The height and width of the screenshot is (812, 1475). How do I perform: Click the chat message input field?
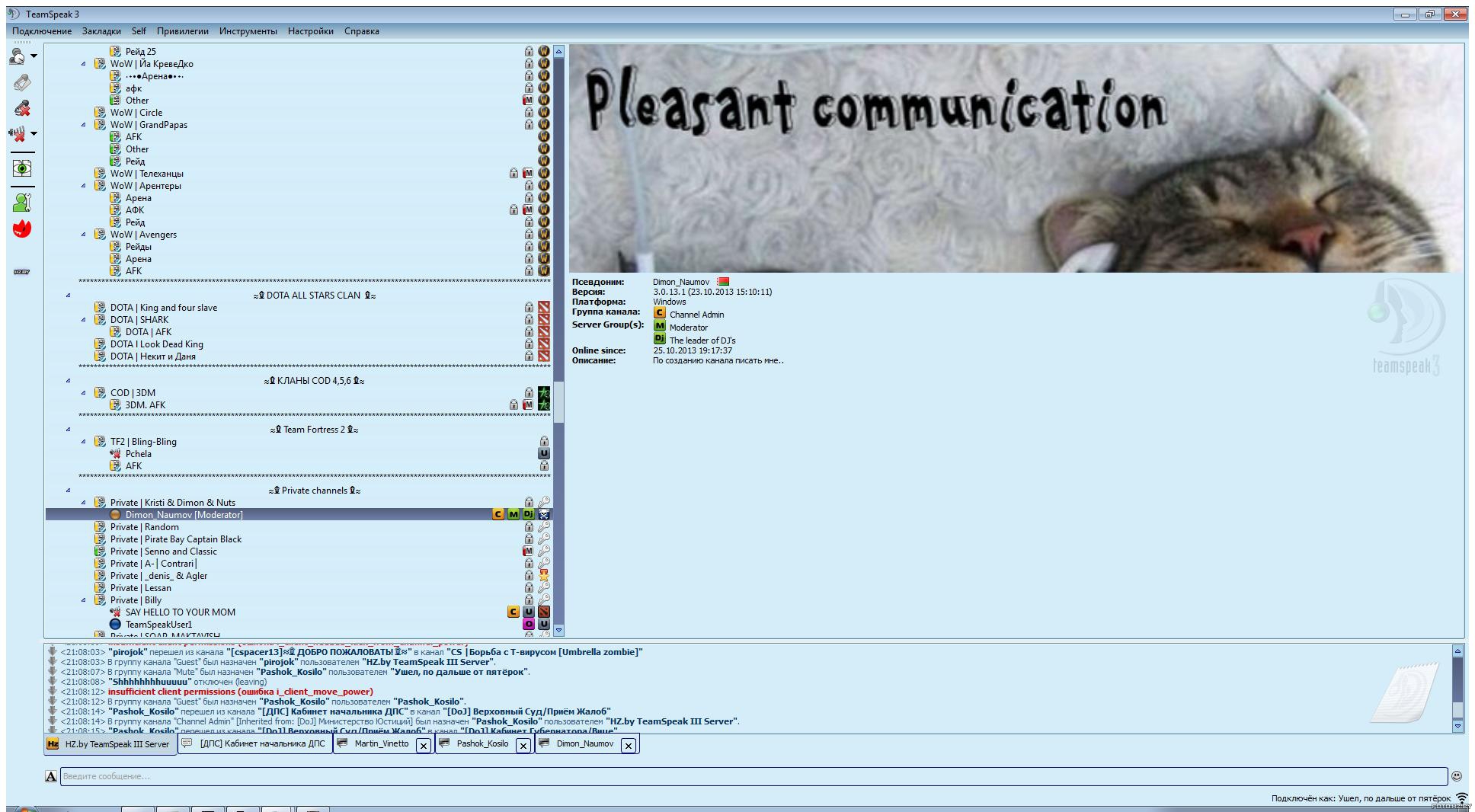coord(753,776)
